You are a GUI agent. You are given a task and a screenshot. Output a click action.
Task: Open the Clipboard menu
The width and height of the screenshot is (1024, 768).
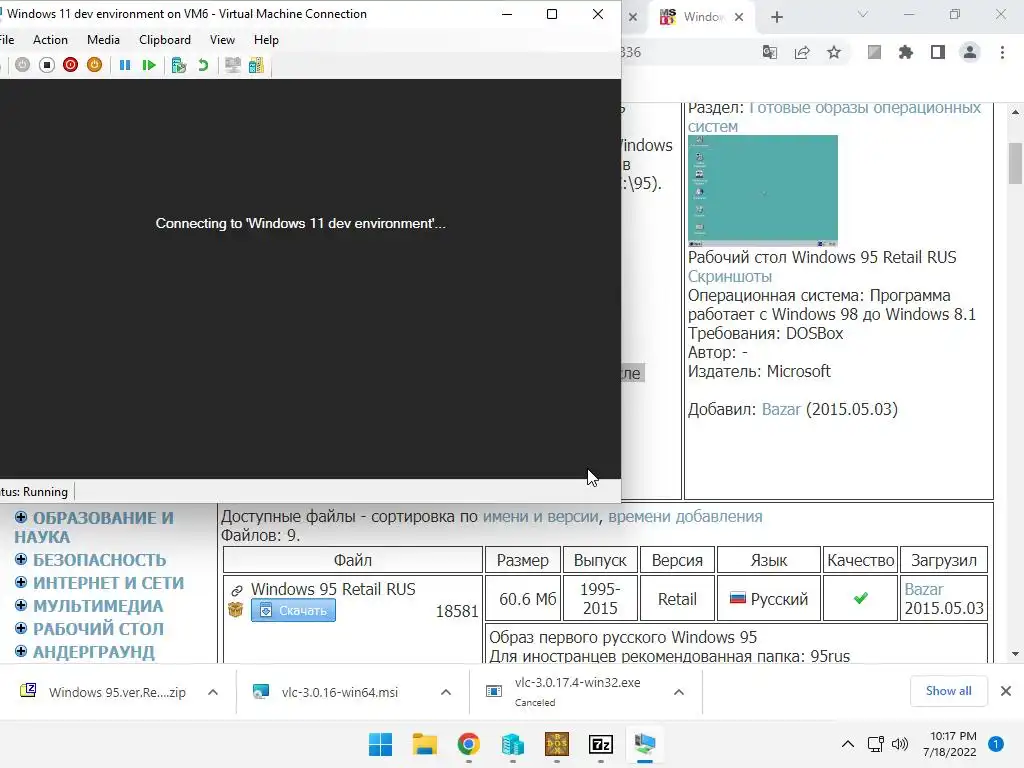point(165,40)
